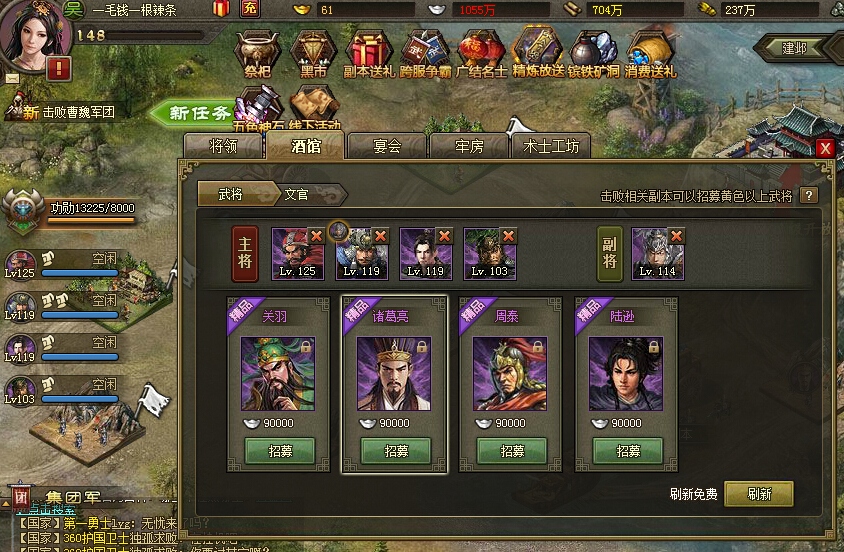Click the 副本送礼 gift box icon
844x552 pixels.
(369, 54)
